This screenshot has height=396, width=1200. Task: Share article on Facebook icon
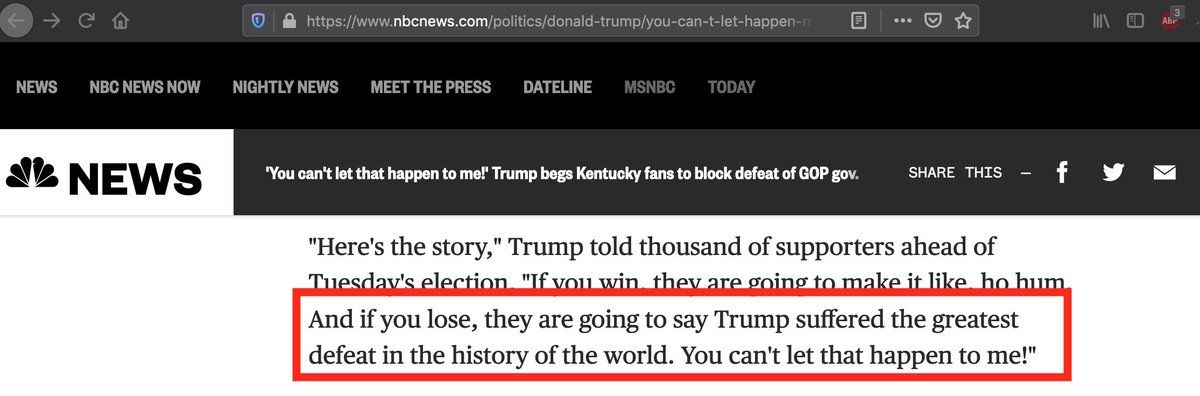pyautogui.click(x=1062, y=173)
